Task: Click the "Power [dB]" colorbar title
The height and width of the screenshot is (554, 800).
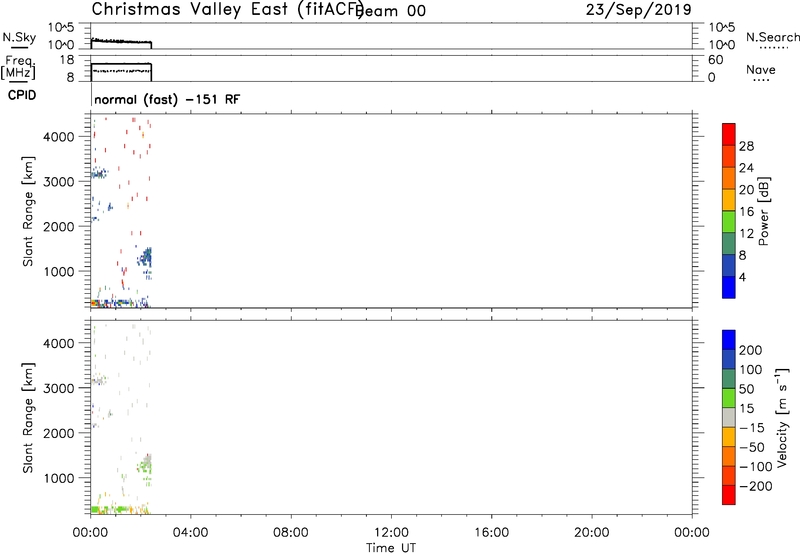Action: tap(764, 211)
